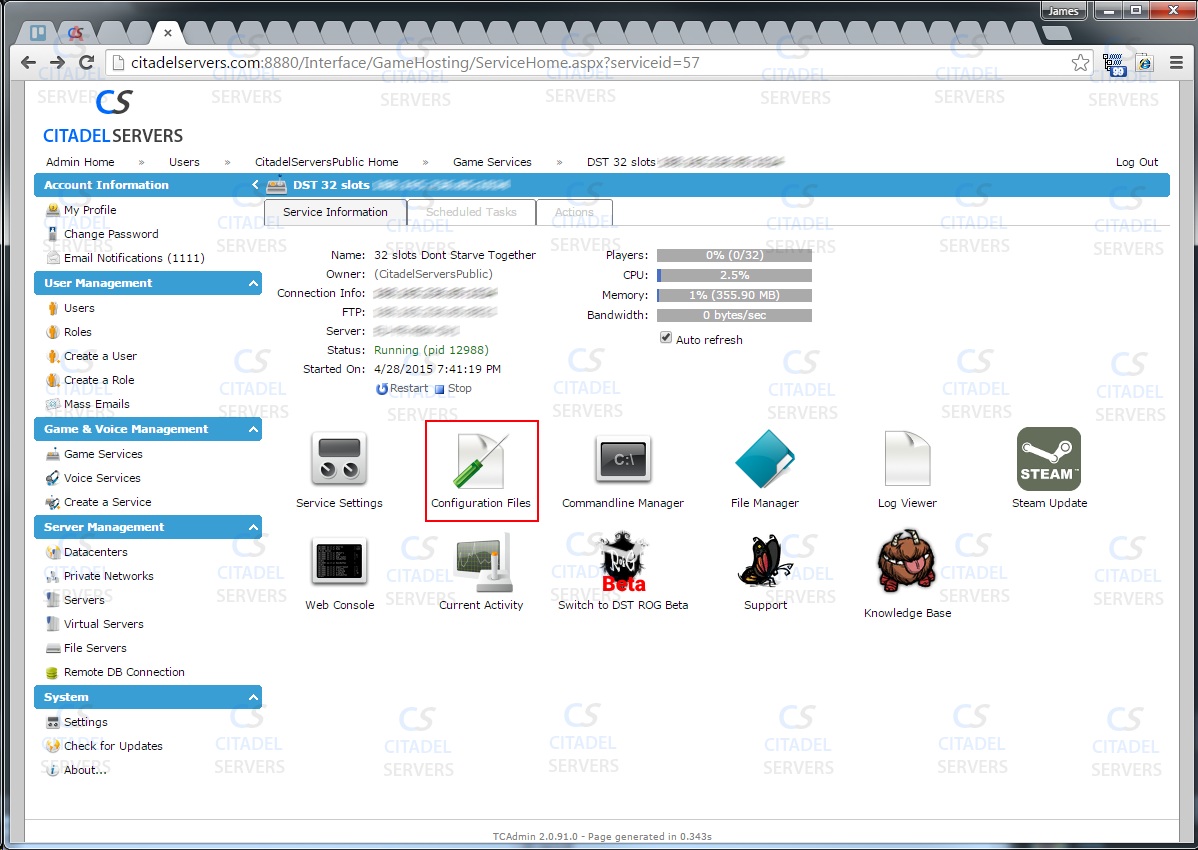Click the browser address bar
Screen dimensions: 1198x850
(x=590, y=62)
